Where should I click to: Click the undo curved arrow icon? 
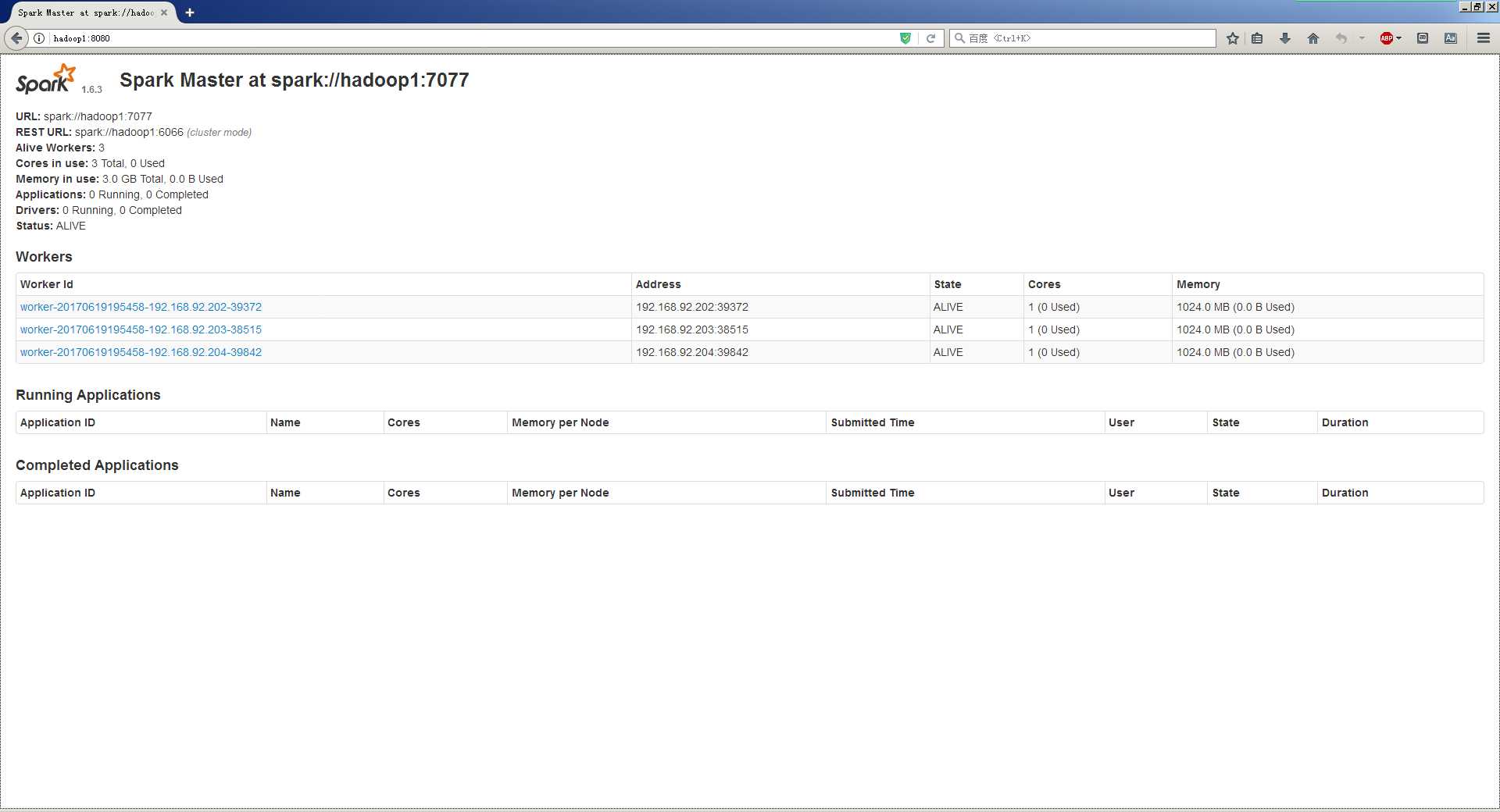pyautogui.click(x=1341, y=38)
